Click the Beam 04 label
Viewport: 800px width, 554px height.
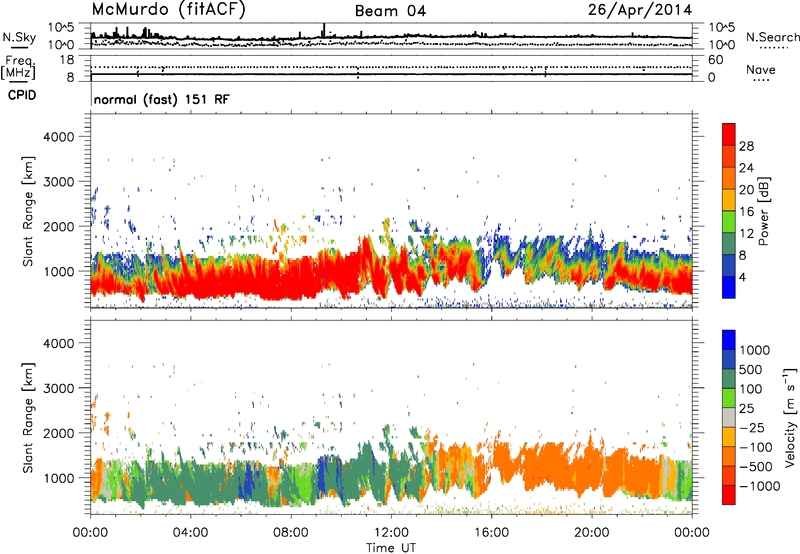tap(390, 11)
